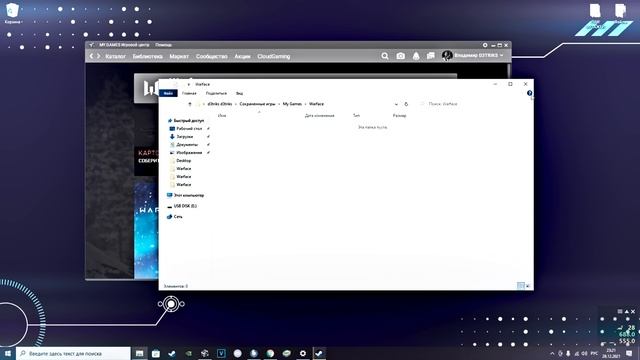Open the Главная ribbon tab in Explorer
This screenshot has width=640, height=360.
(x=189, y=93)
